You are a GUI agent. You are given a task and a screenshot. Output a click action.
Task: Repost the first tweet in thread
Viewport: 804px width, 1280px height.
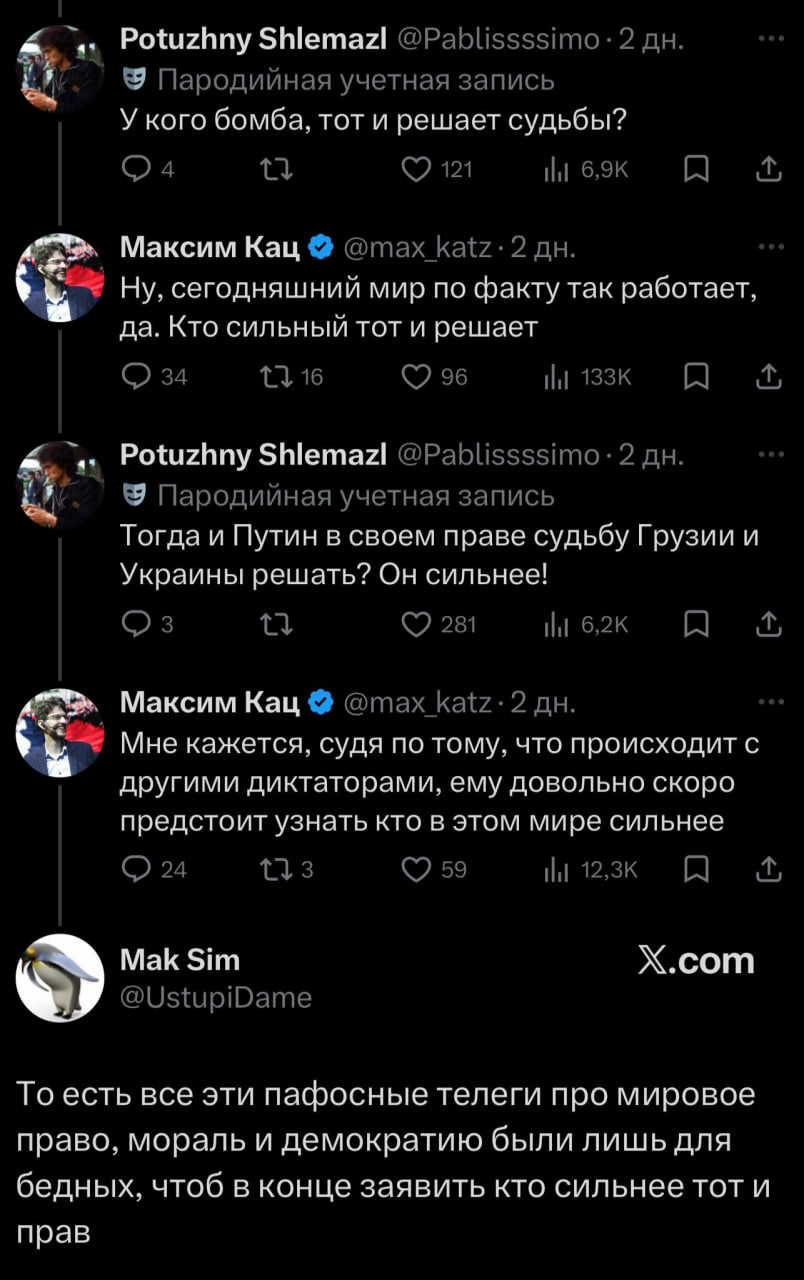tap(272, 171)
